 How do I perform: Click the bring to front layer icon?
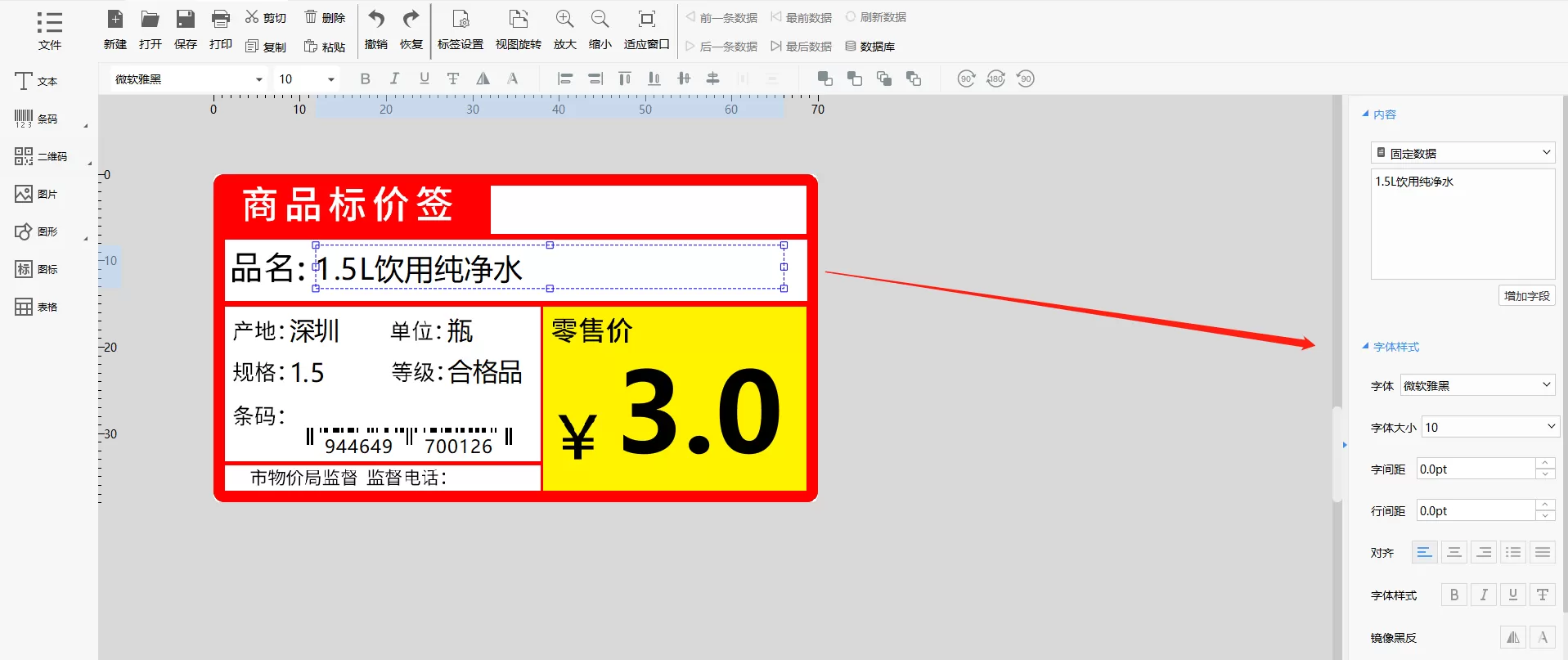(825, 79)
